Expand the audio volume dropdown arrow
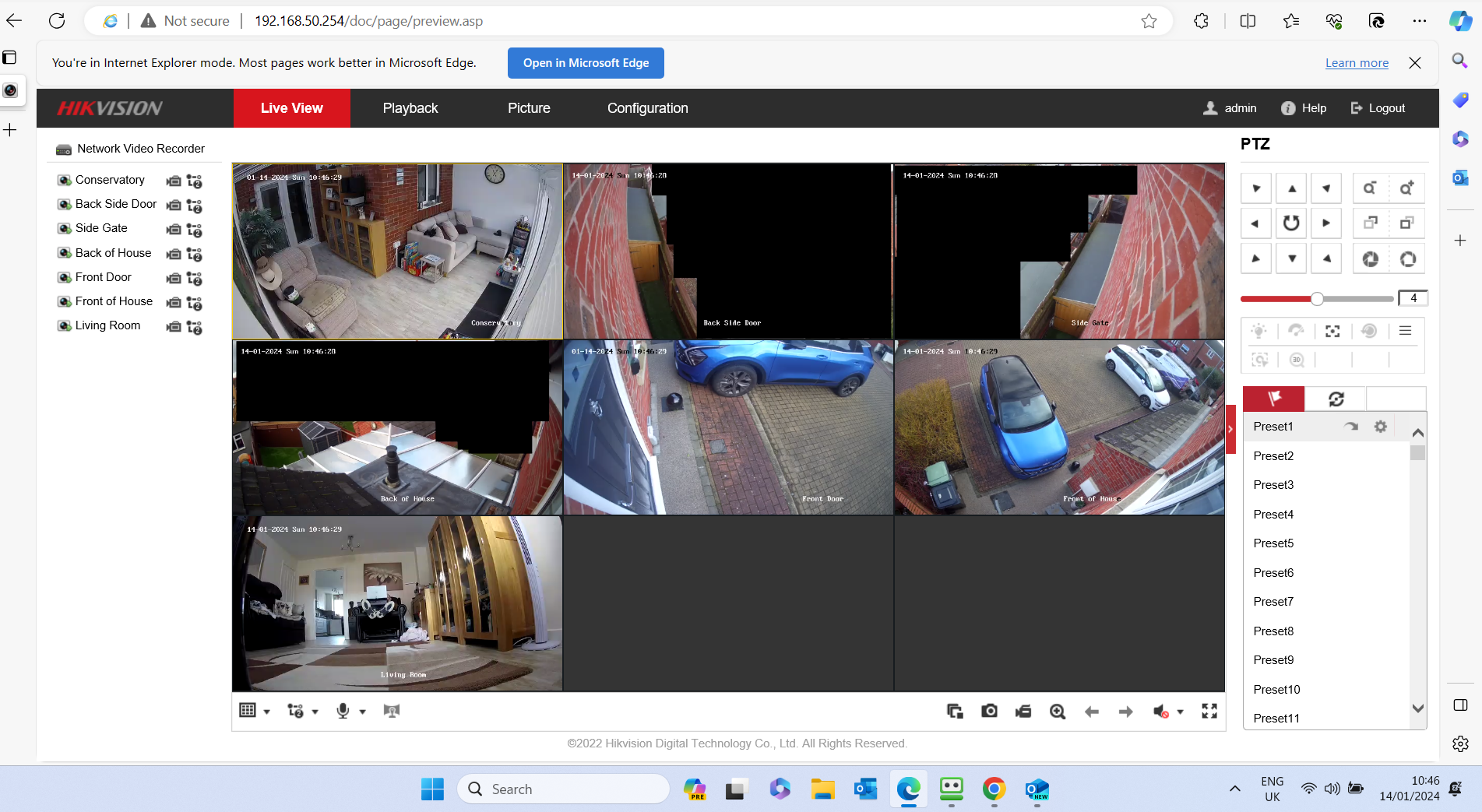Viewport: 1482px width, 812px height. [1180, 712]
